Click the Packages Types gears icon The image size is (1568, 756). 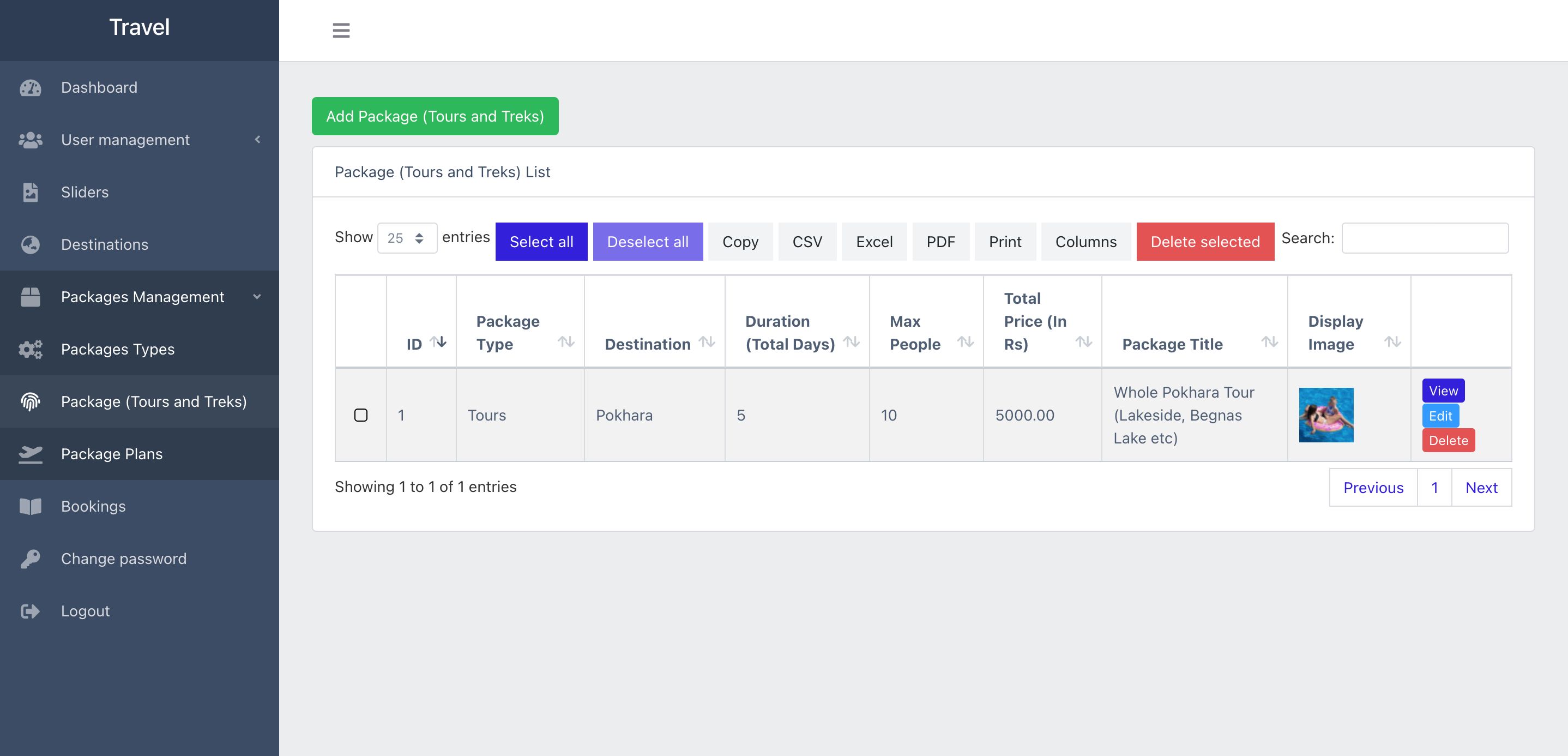coord(30,350)
